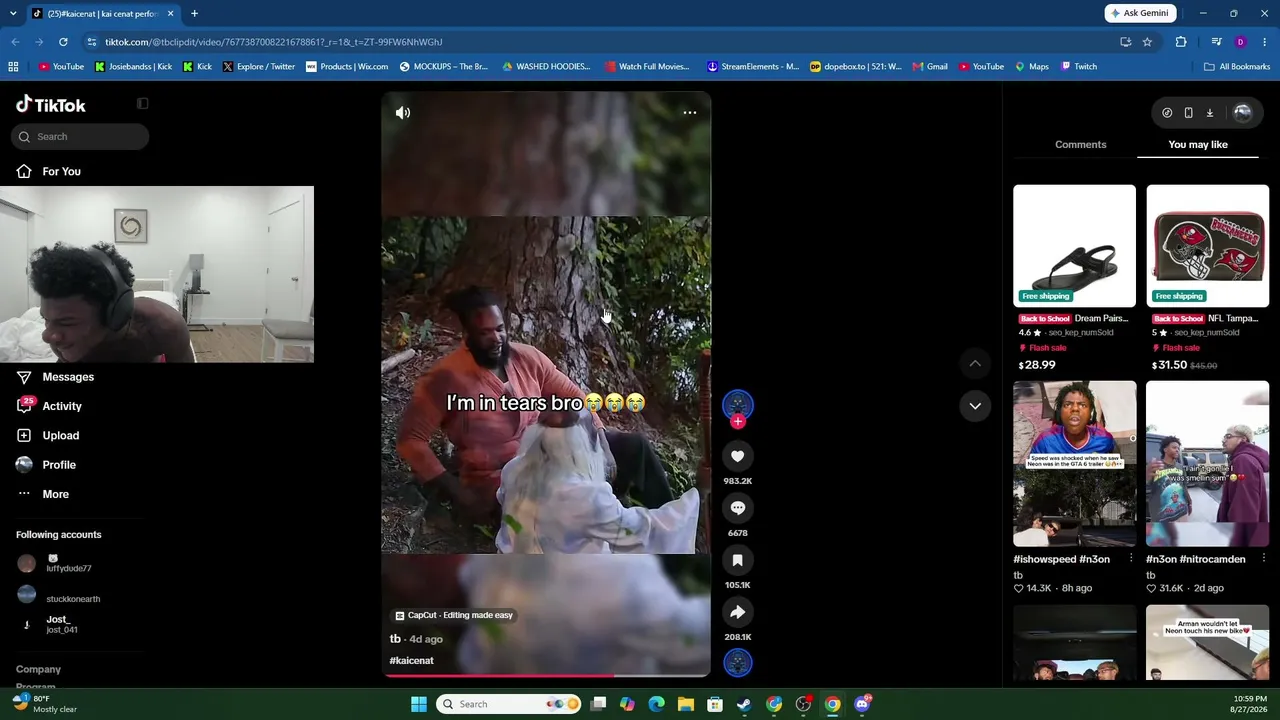Image resolution: width=1280 pixels, height=720 pixels.
Task: Click the phone app icon in top pill
Action: [x=1188, y=113]
